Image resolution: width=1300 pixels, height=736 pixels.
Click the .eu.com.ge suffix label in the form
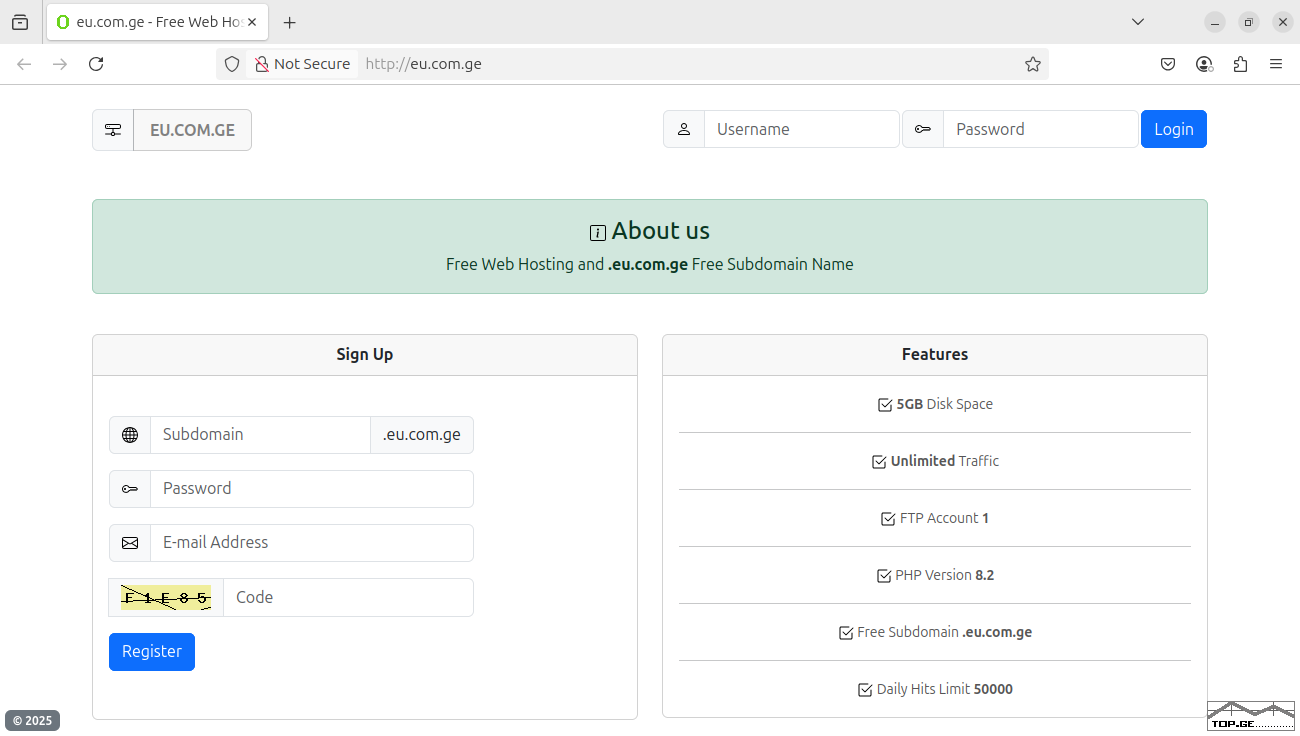click(x=422, y=435)
